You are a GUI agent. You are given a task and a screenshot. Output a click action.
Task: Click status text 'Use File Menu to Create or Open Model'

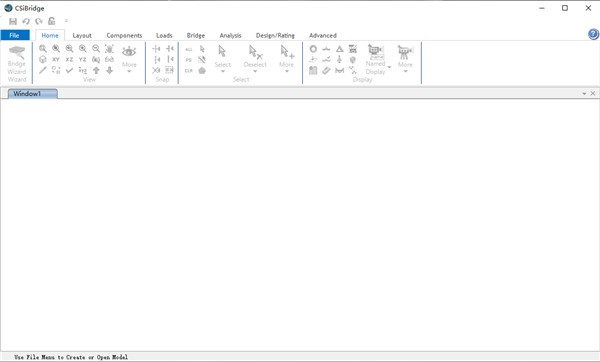[71, 357]
